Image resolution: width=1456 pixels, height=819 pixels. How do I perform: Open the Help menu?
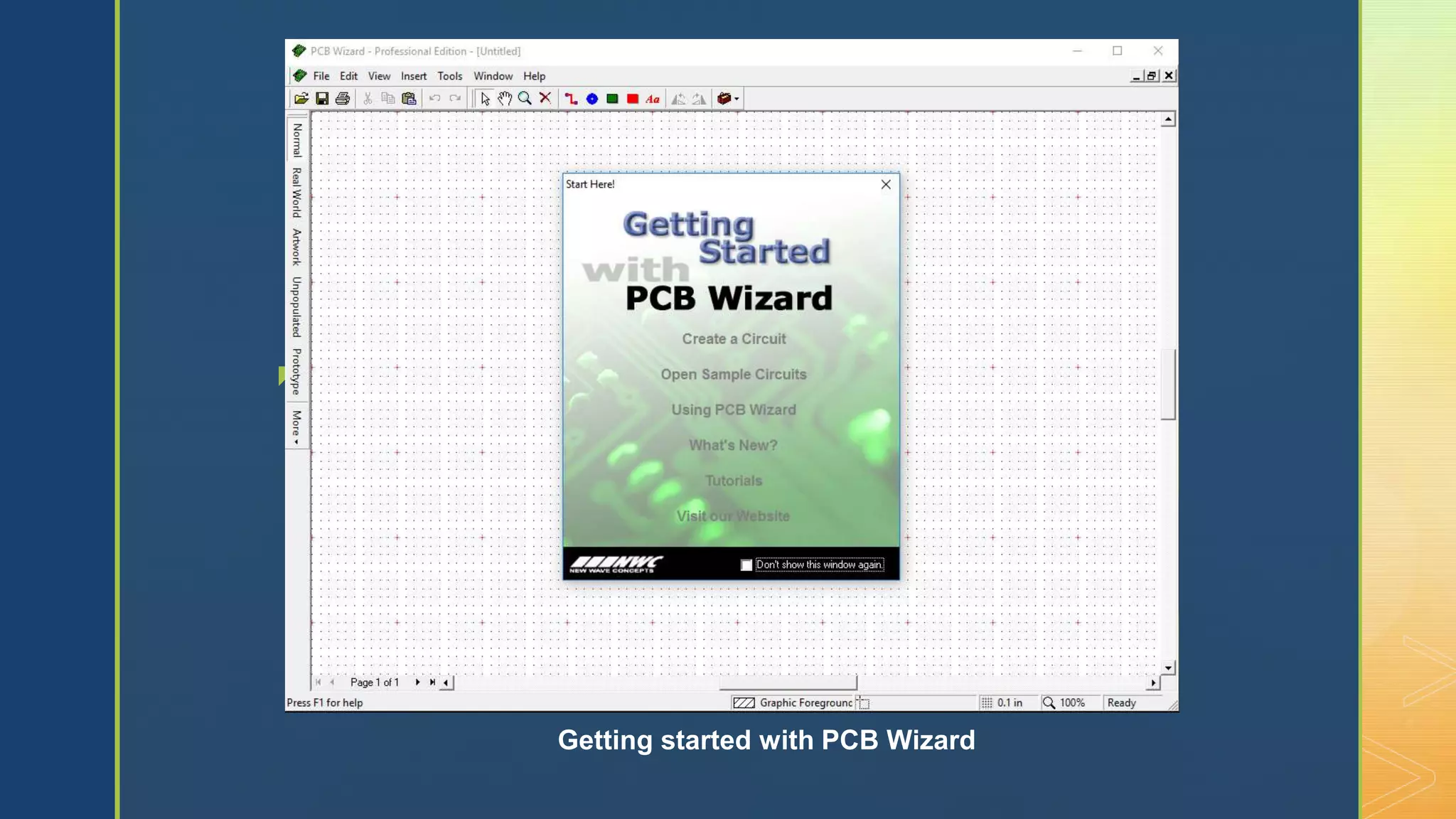534,76
